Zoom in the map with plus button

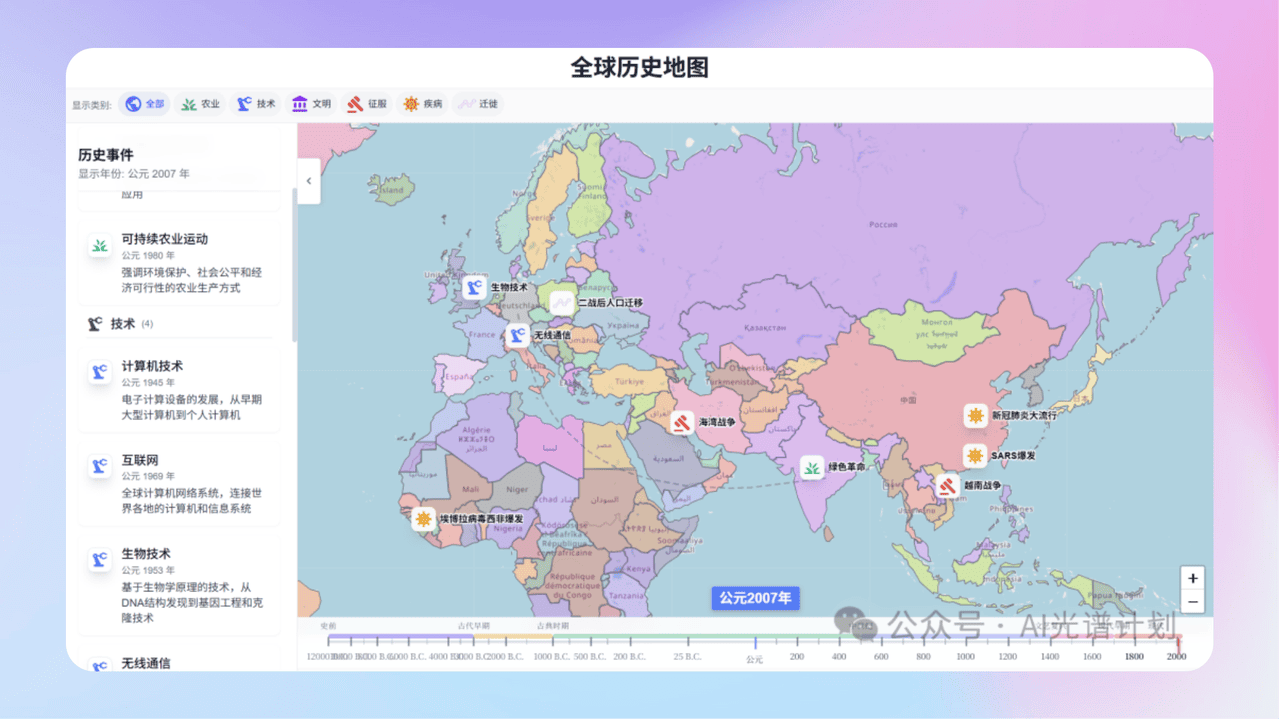(x=1192, y=578)
